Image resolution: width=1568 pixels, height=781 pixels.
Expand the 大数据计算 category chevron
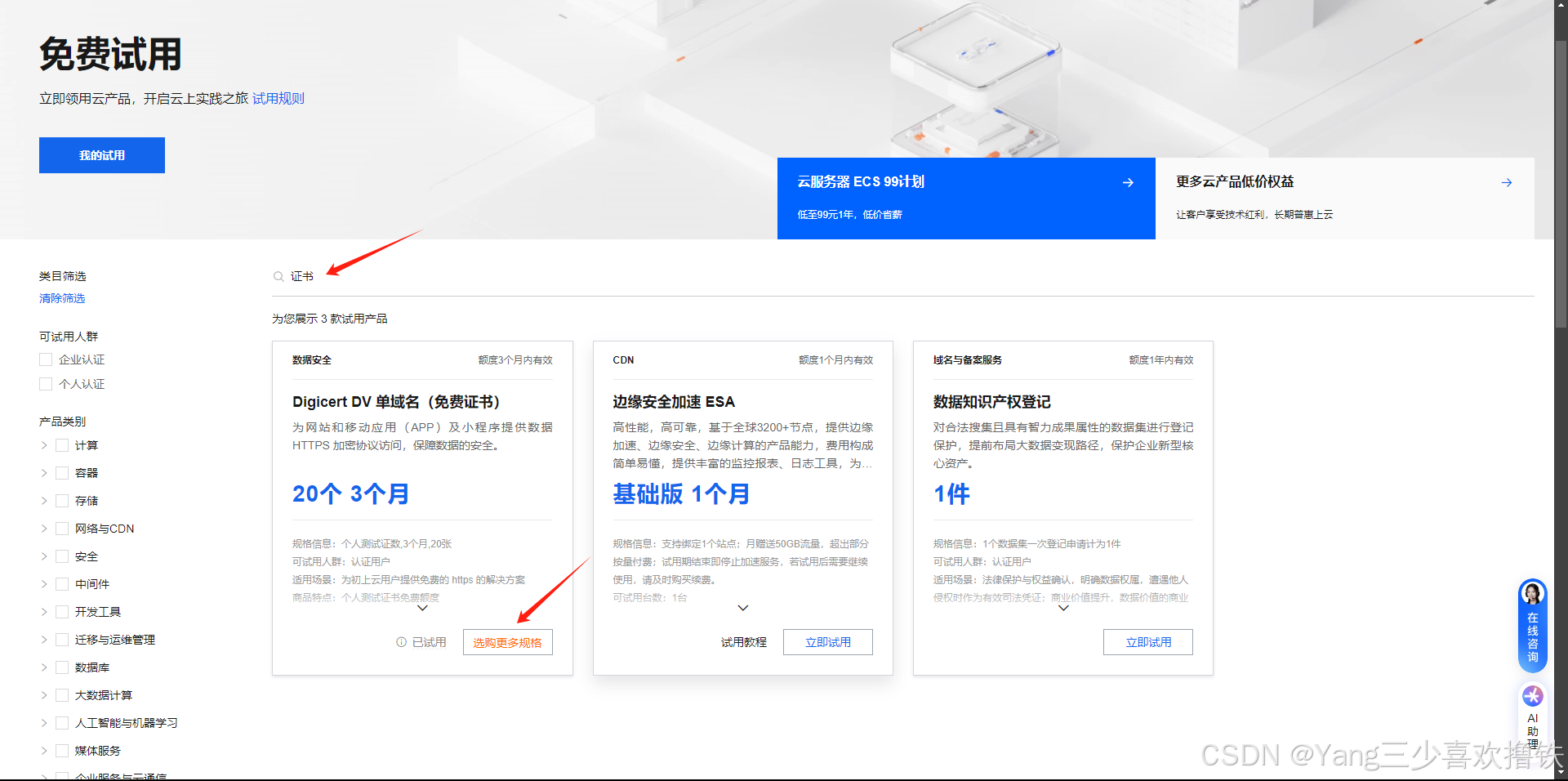[43, 695]
